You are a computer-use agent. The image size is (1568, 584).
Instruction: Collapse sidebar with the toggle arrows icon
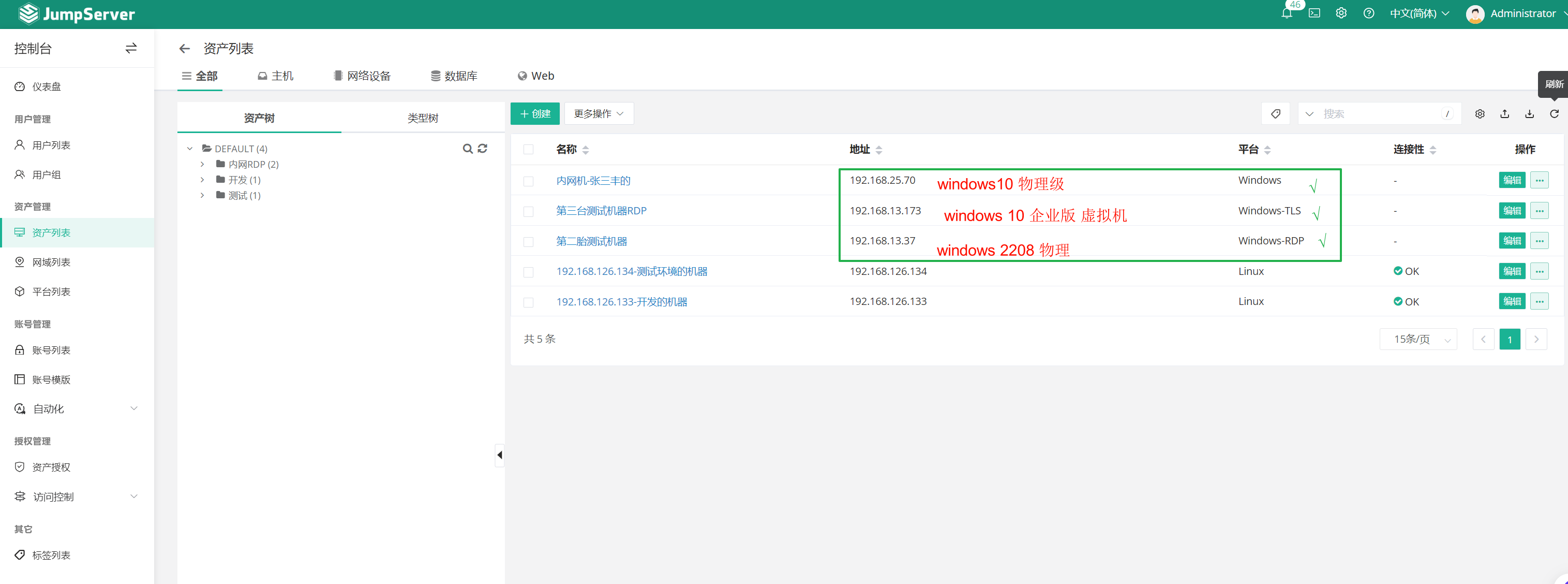[131, 48]
